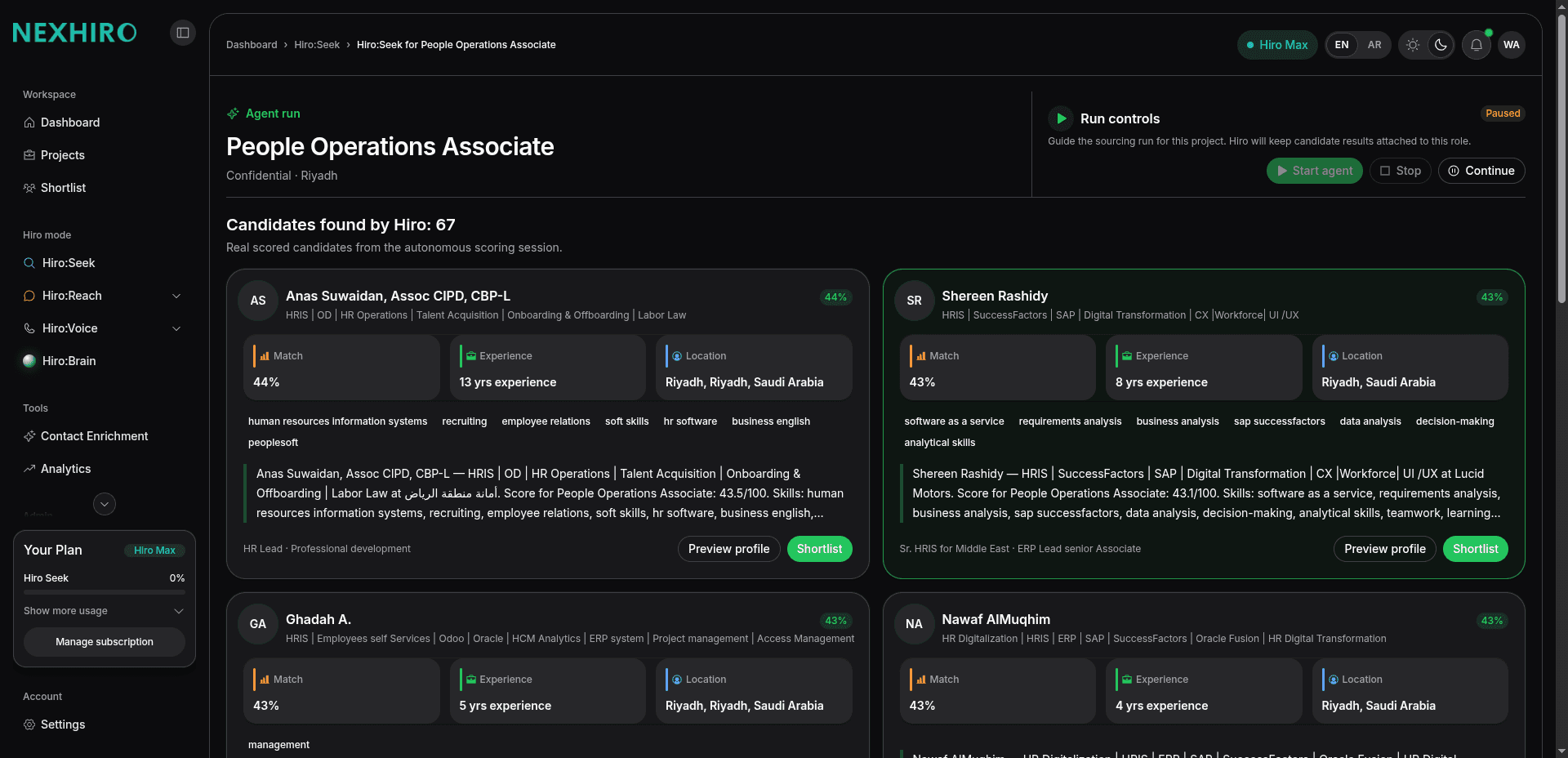
Task: Click the SR avatar of Shereen Rashidy
Action: (914, 301)
